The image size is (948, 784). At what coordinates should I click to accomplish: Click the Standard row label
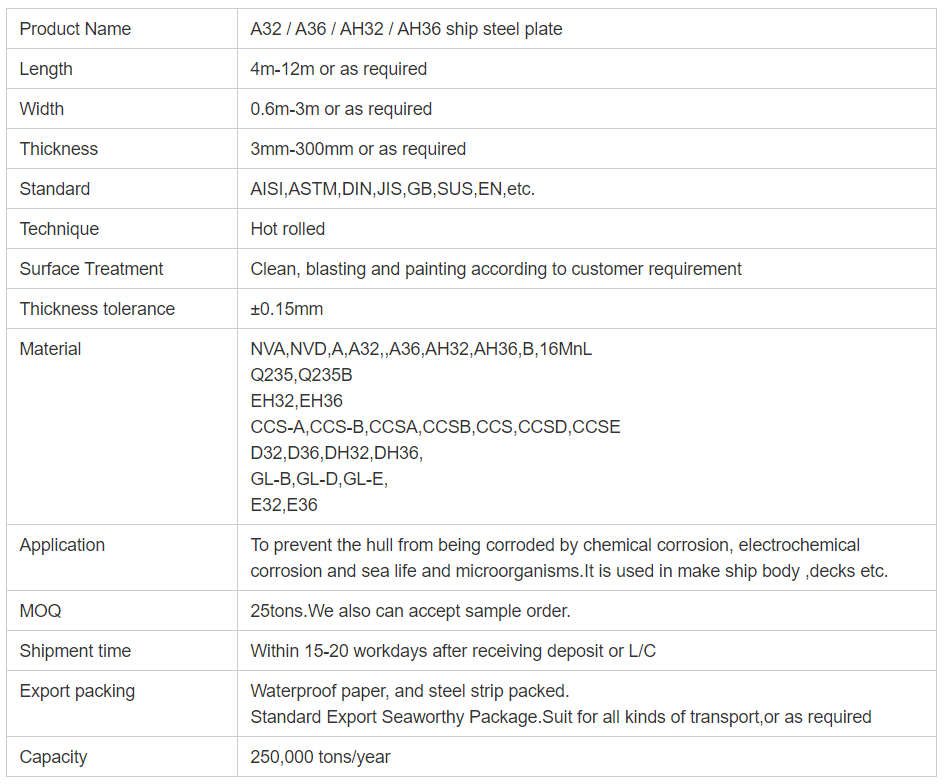(x=55, y=189)
